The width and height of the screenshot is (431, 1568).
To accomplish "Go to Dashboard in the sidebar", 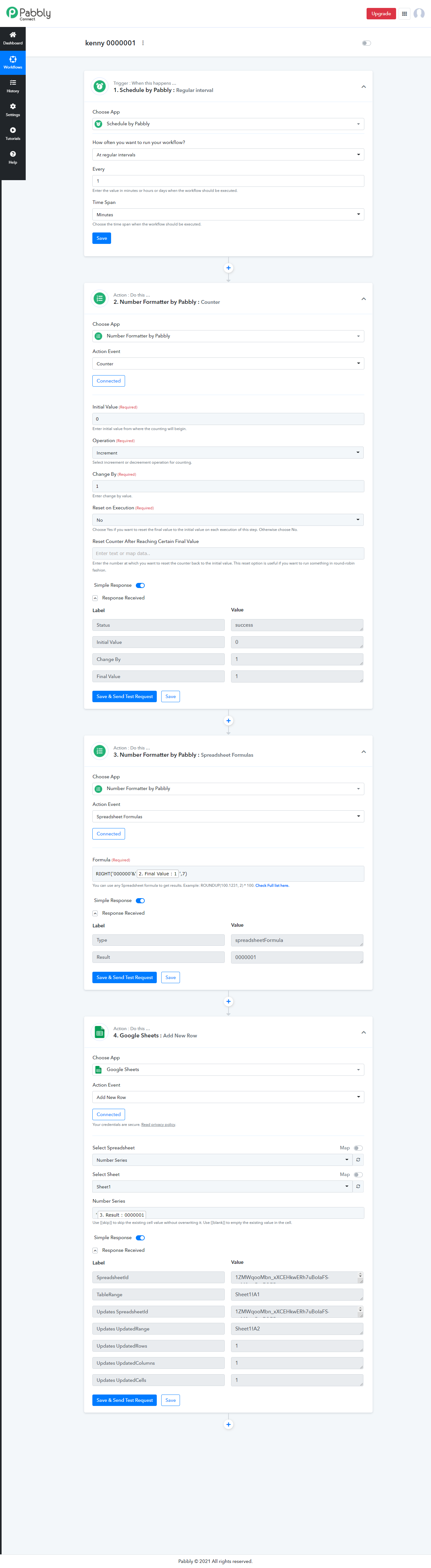I will 13,38.
